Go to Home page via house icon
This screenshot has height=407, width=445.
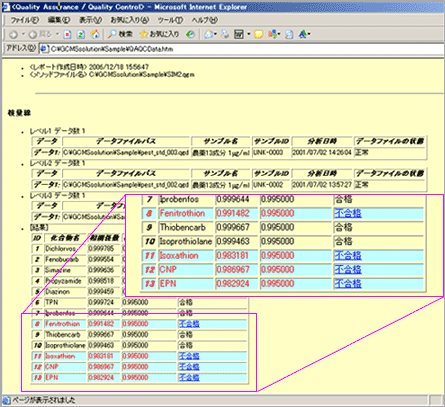[x=95, y=34]
